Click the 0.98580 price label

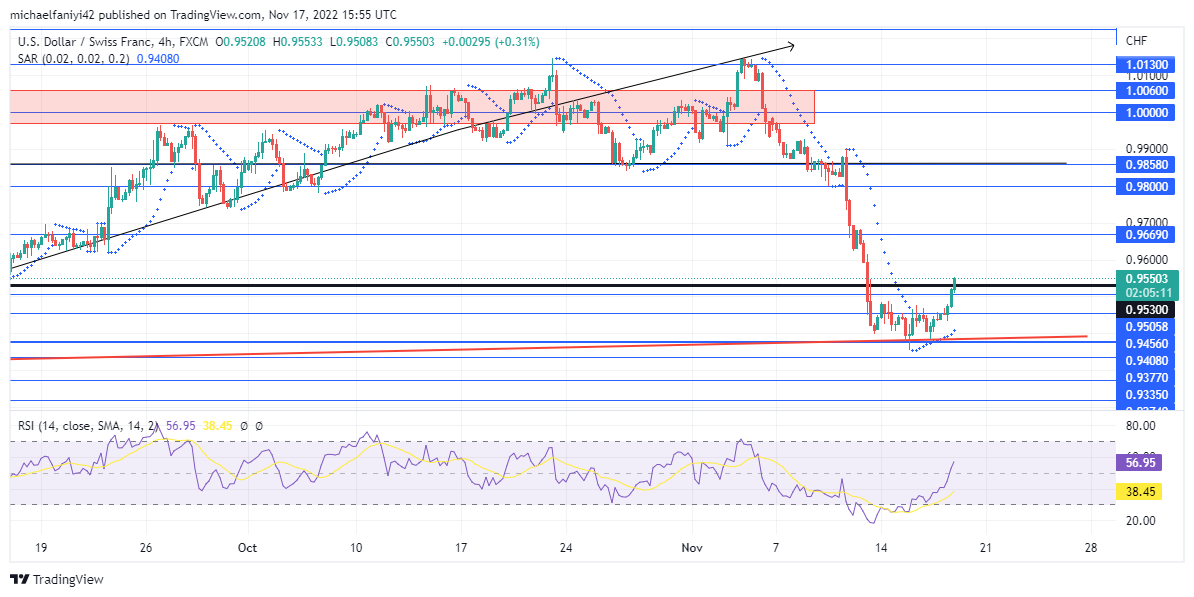click(x=1147, y=164)
